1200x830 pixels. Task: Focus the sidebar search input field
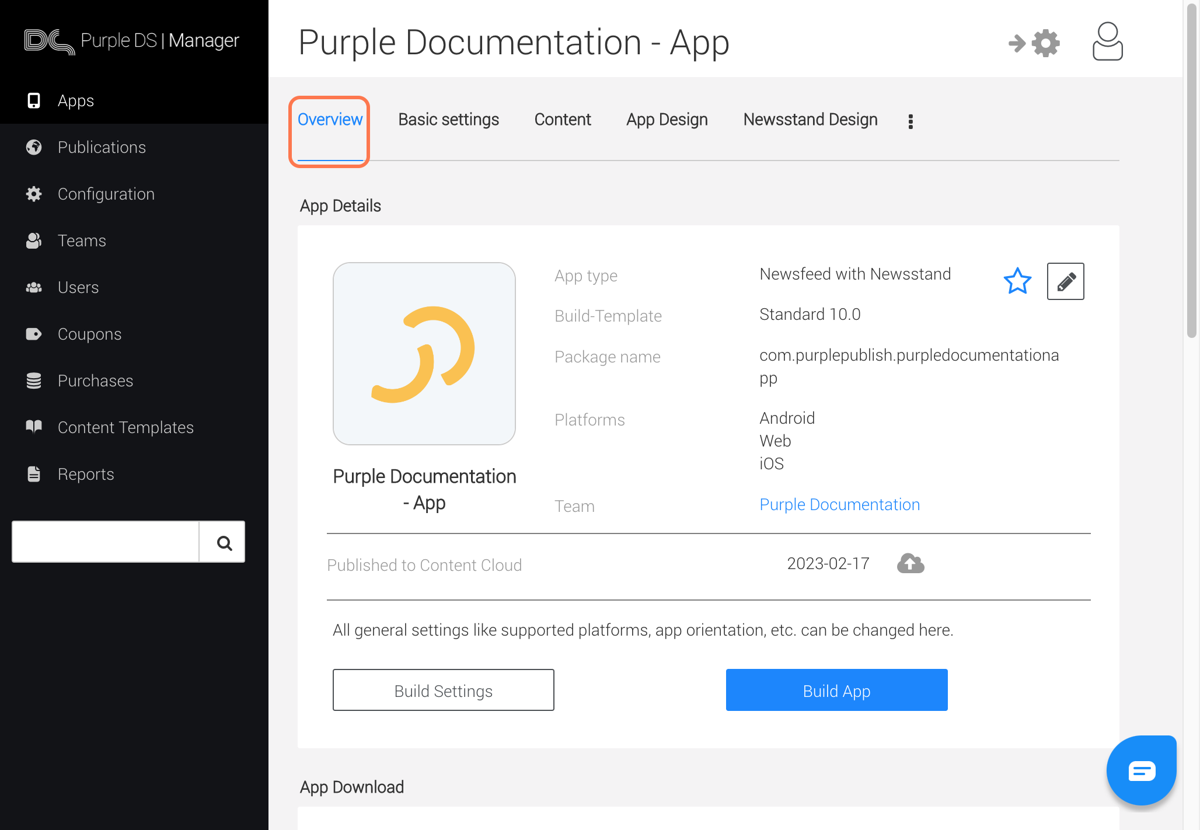[x=106, y=542]
